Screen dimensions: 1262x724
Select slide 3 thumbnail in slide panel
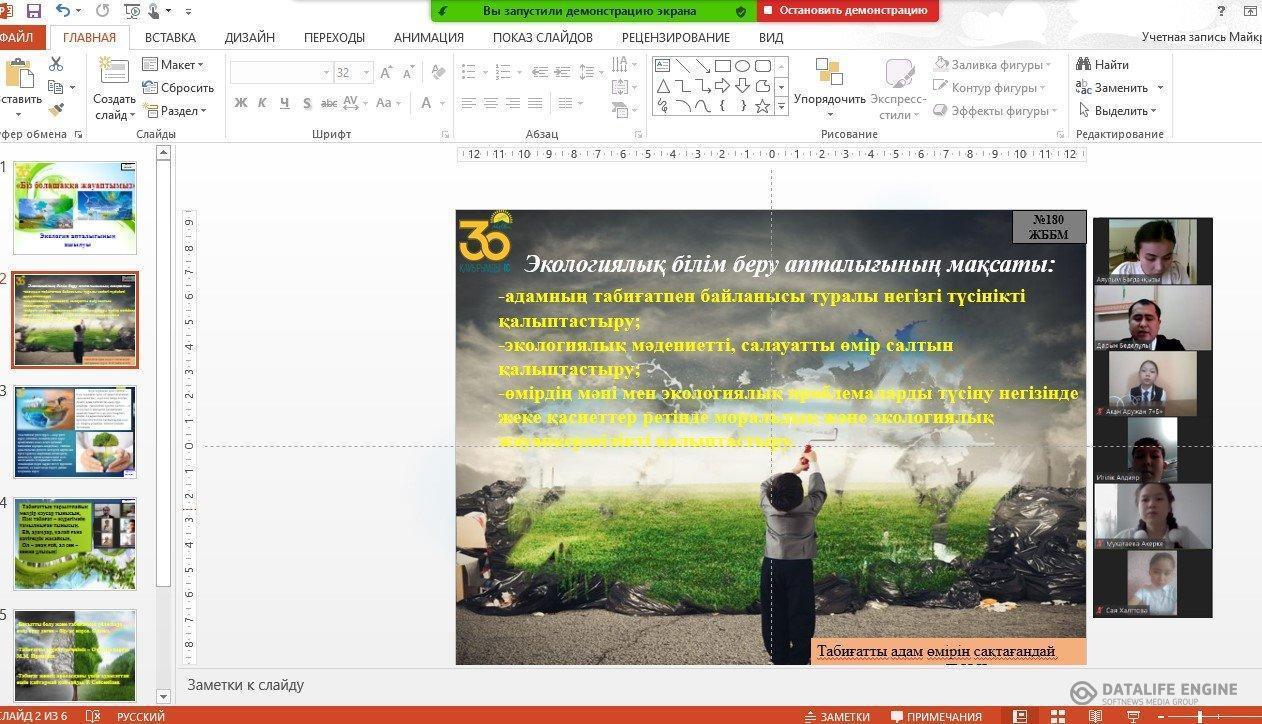[x=75, y=432]
